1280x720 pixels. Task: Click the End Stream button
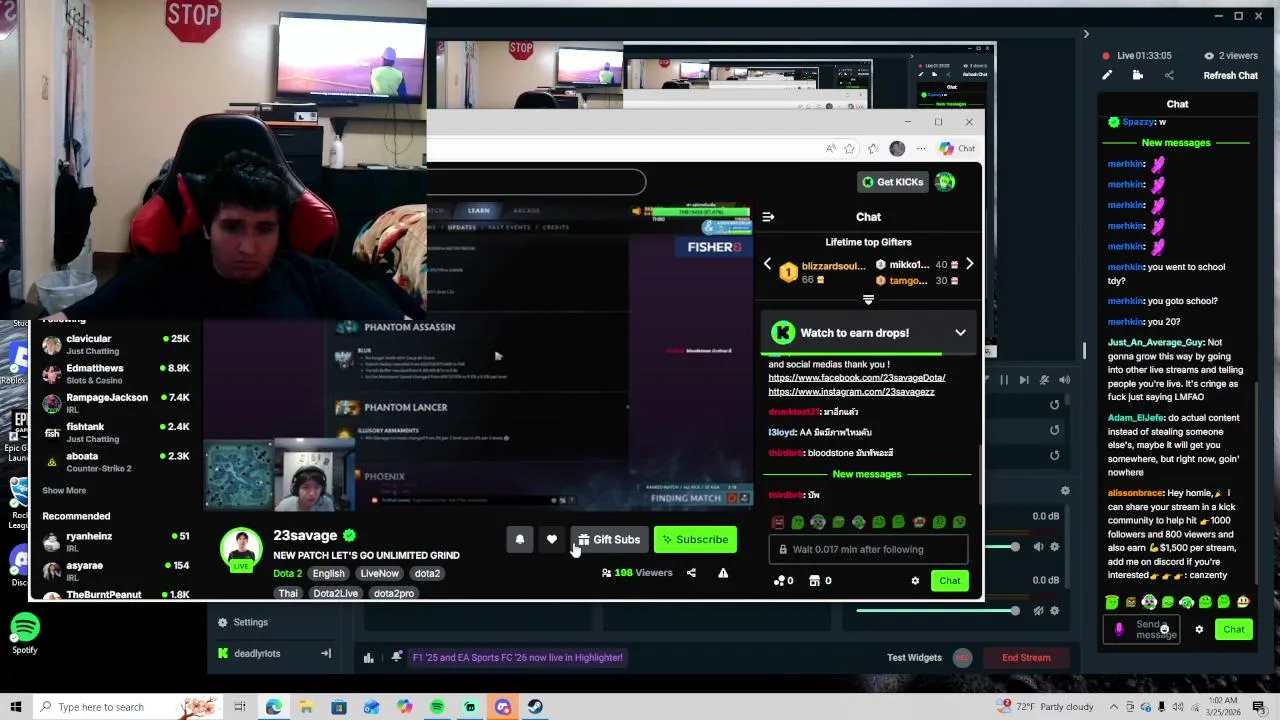[x=1026, y=658]
